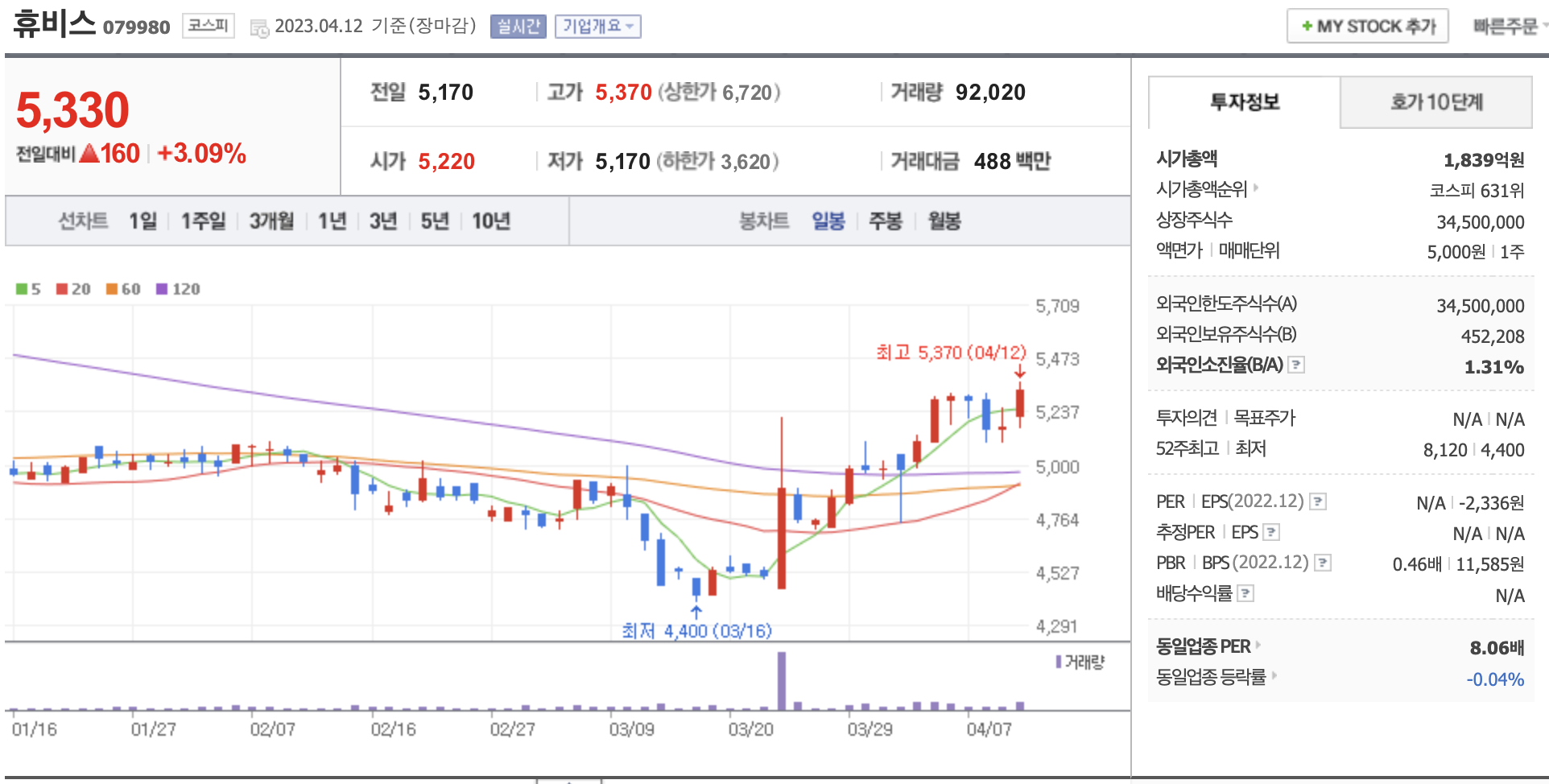Click help icon next to 외국인소진율(B/A)
The image size is (1549, 784).
[1296, 365]
